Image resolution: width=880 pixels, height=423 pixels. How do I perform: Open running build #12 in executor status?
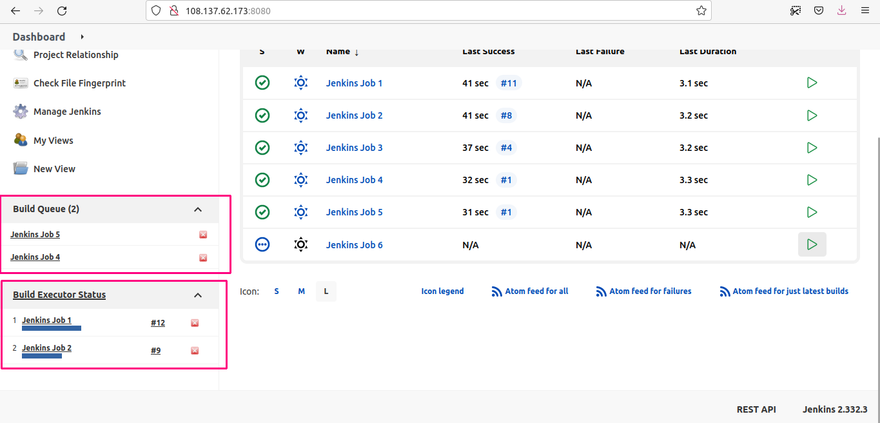tap(158, 323)
